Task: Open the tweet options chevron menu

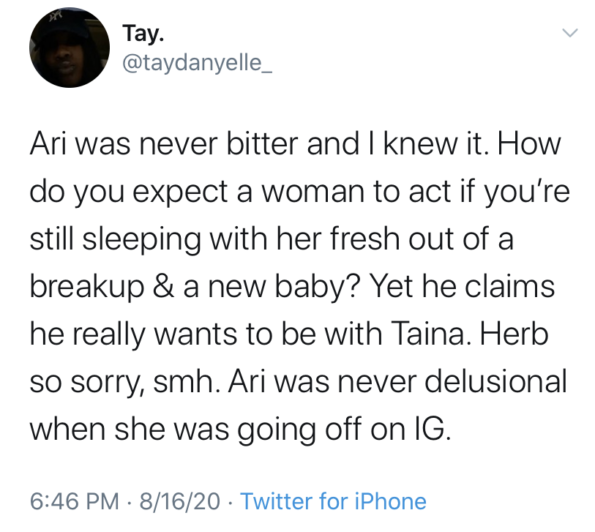Action: pyautogui.click(x=570, y=33)
